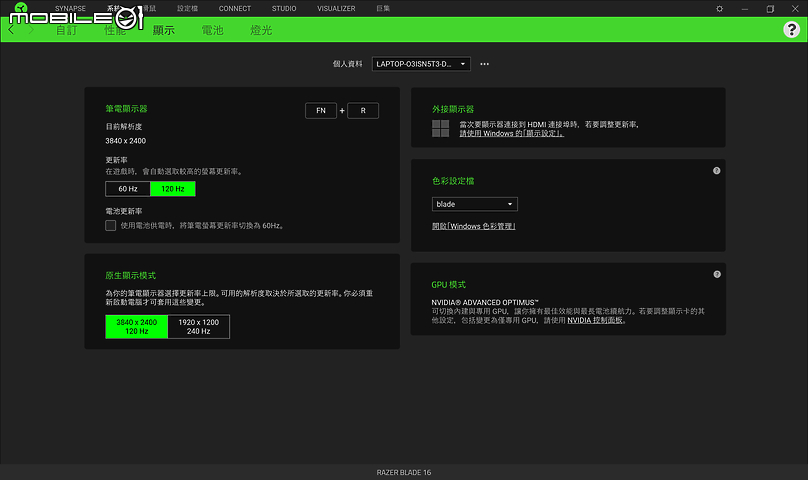
Task: Click the 筆電顯示器 heading
Action: (x=126, y=109)
